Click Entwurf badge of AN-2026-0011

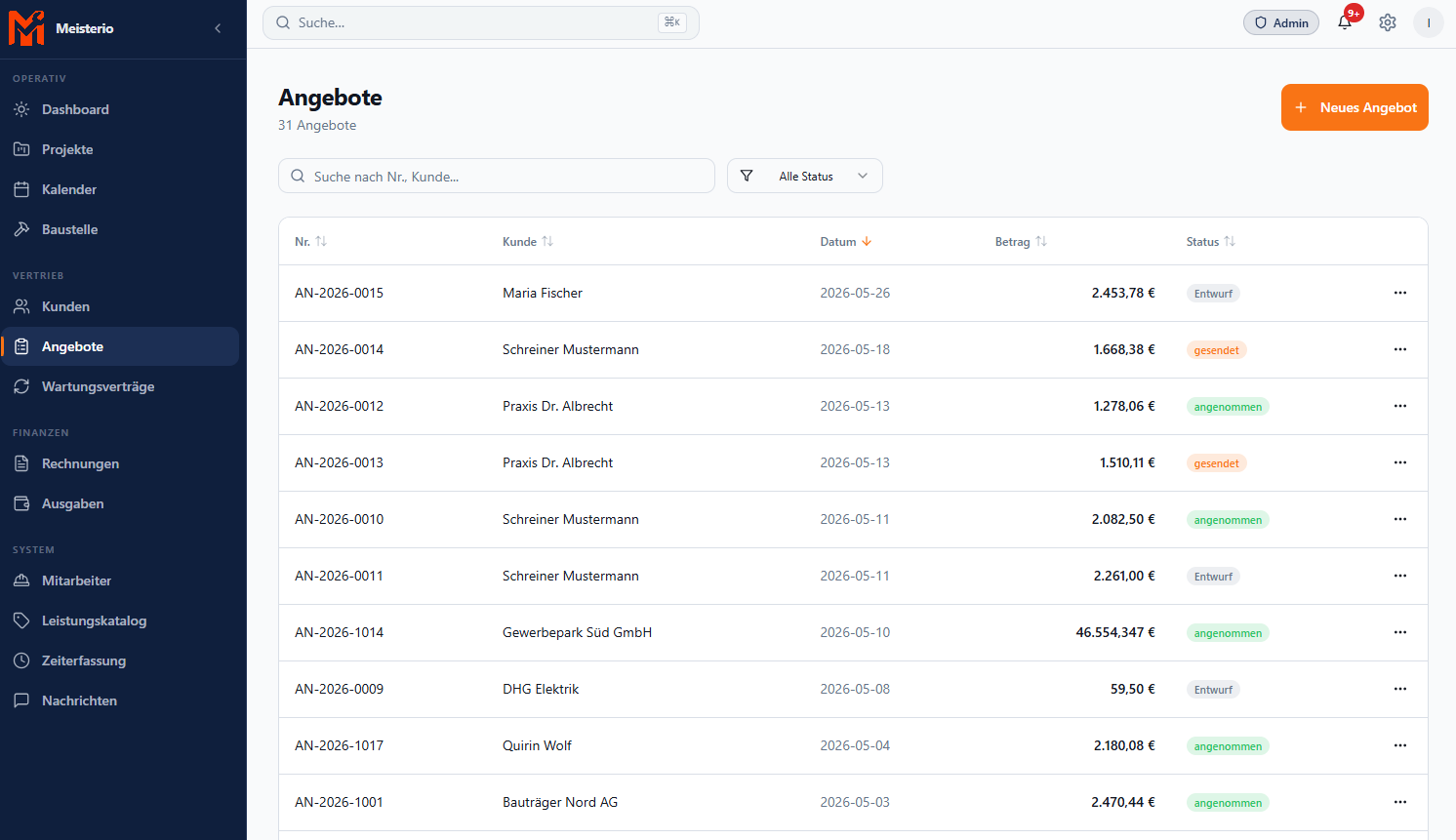coord(1213,577)
